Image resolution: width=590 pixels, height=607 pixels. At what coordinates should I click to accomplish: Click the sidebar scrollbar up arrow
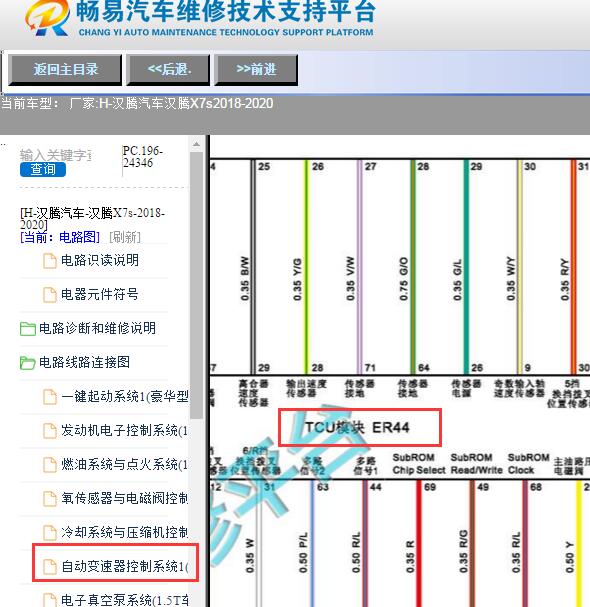tap(196, 144)
